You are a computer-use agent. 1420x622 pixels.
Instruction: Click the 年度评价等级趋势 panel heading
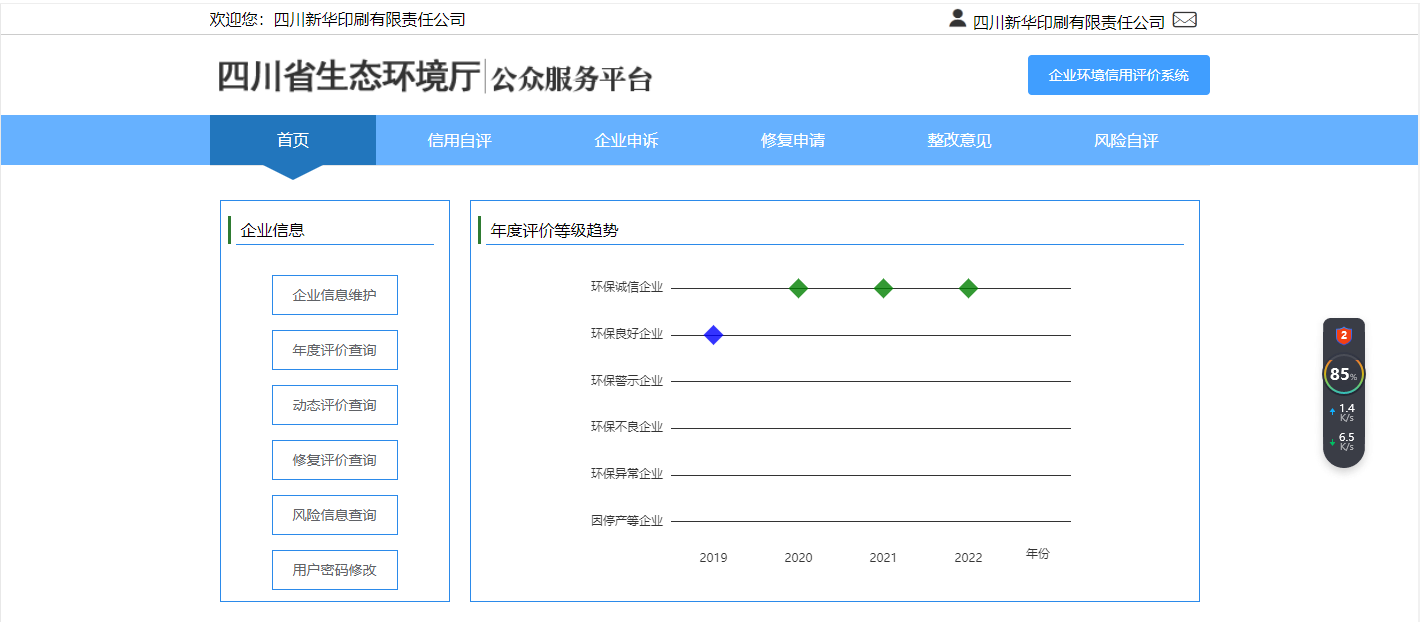(555, 231)
